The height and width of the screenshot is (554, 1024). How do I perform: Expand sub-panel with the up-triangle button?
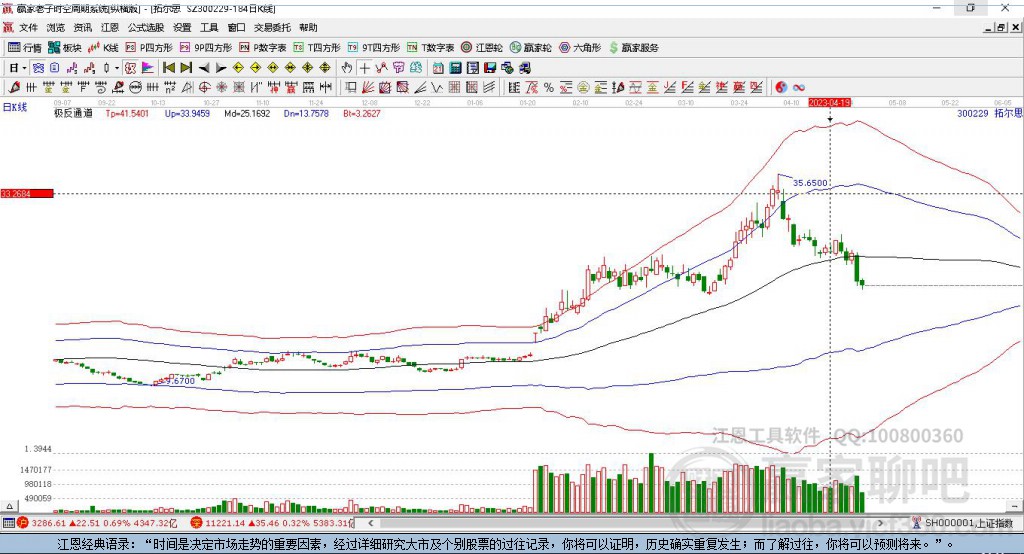coord(9,506)
